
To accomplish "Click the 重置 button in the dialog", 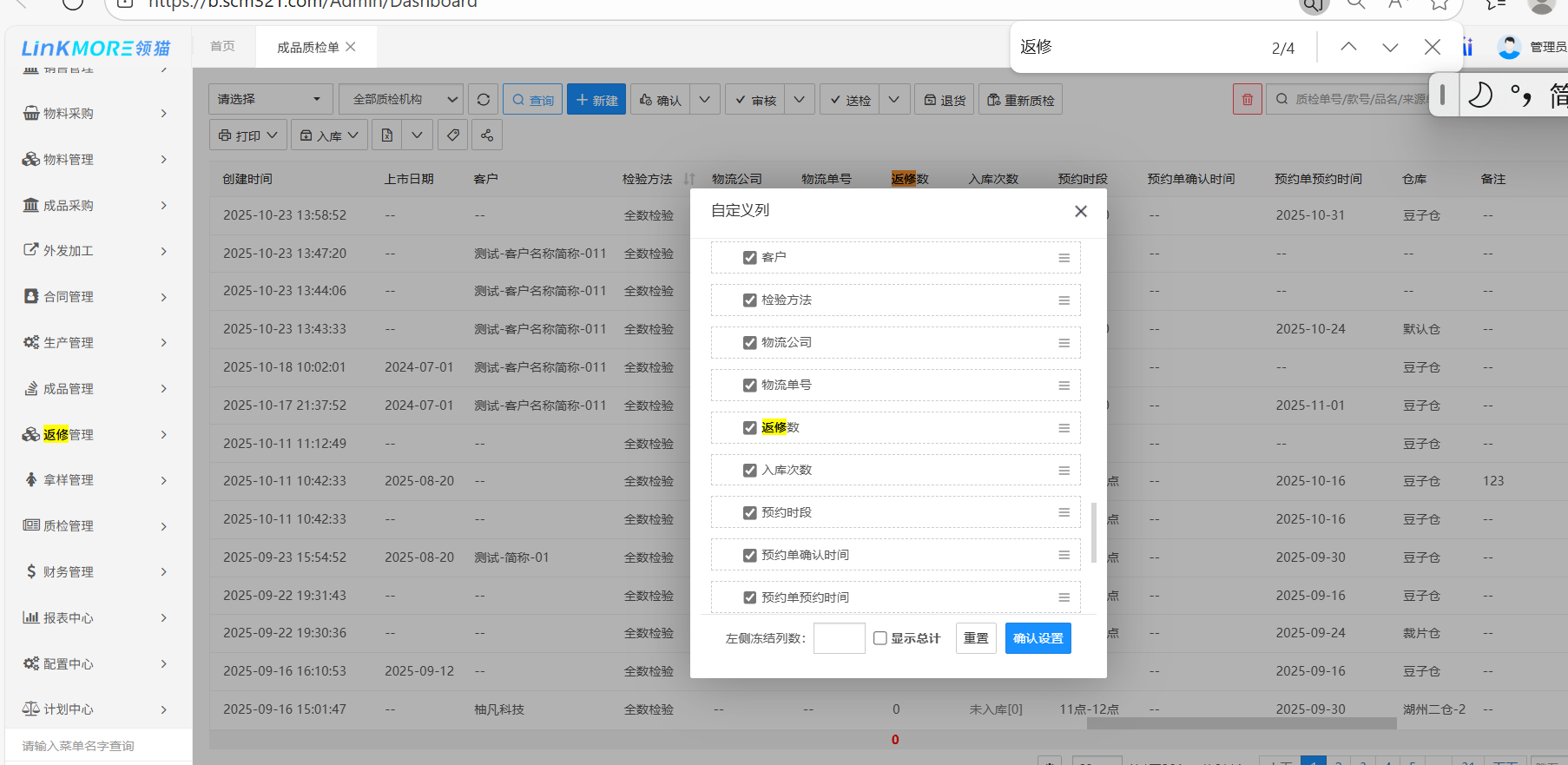I will (976, 638).
